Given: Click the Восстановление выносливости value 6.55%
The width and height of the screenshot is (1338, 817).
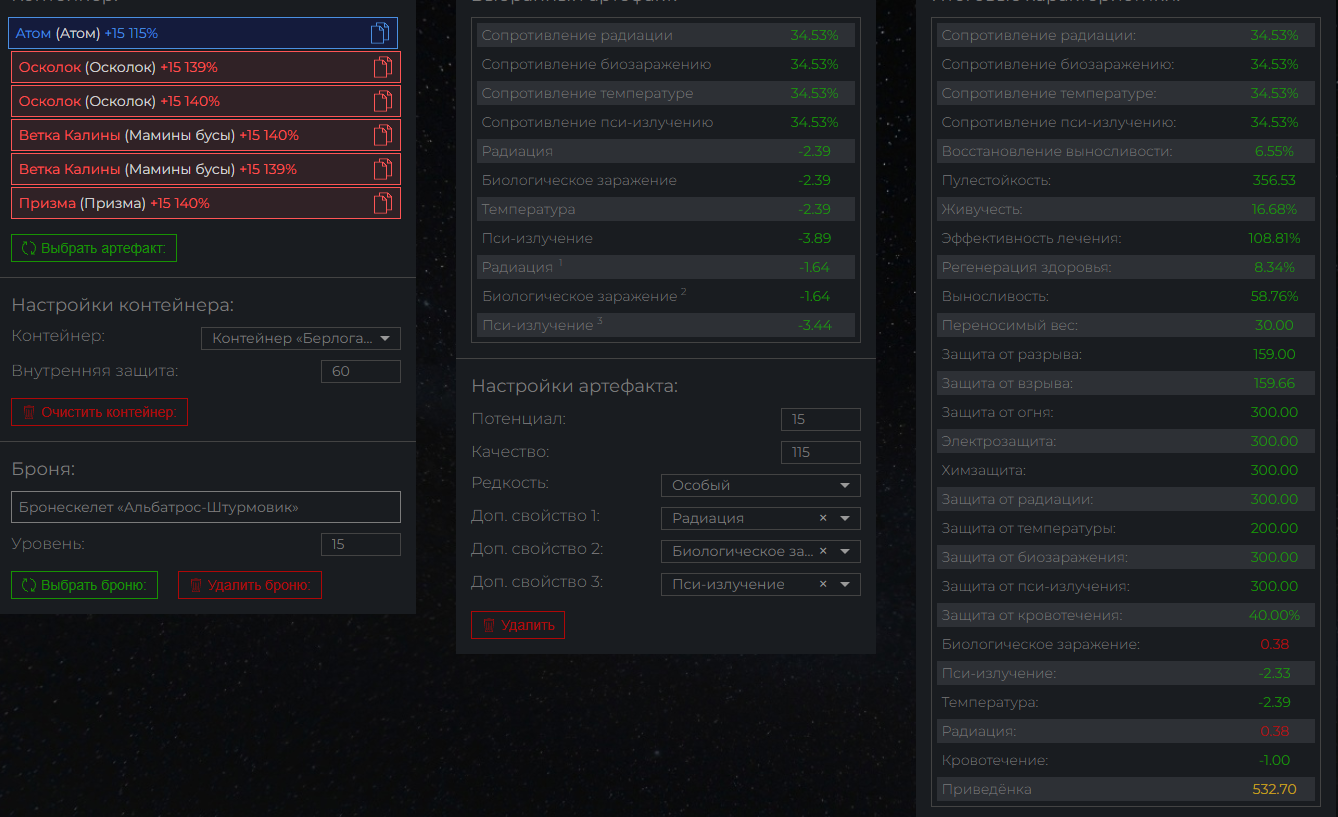Looking at the screenshot, I should (1274, 152).
